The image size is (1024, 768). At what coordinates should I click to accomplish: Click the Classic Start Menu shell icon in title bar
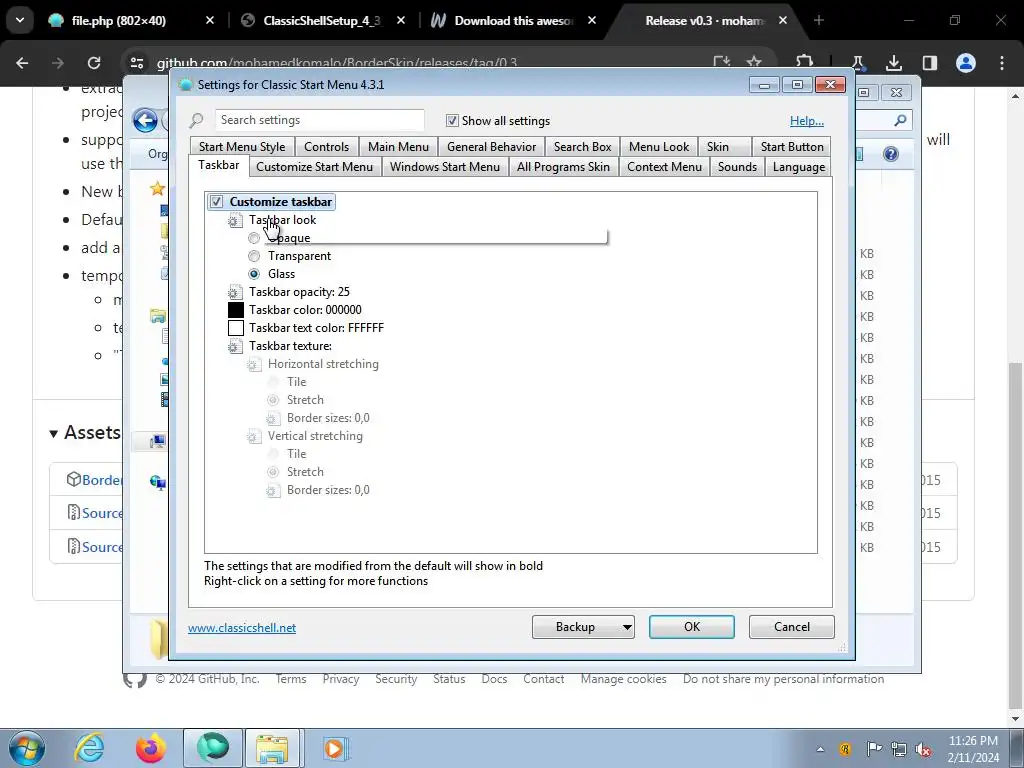(185, 84)
